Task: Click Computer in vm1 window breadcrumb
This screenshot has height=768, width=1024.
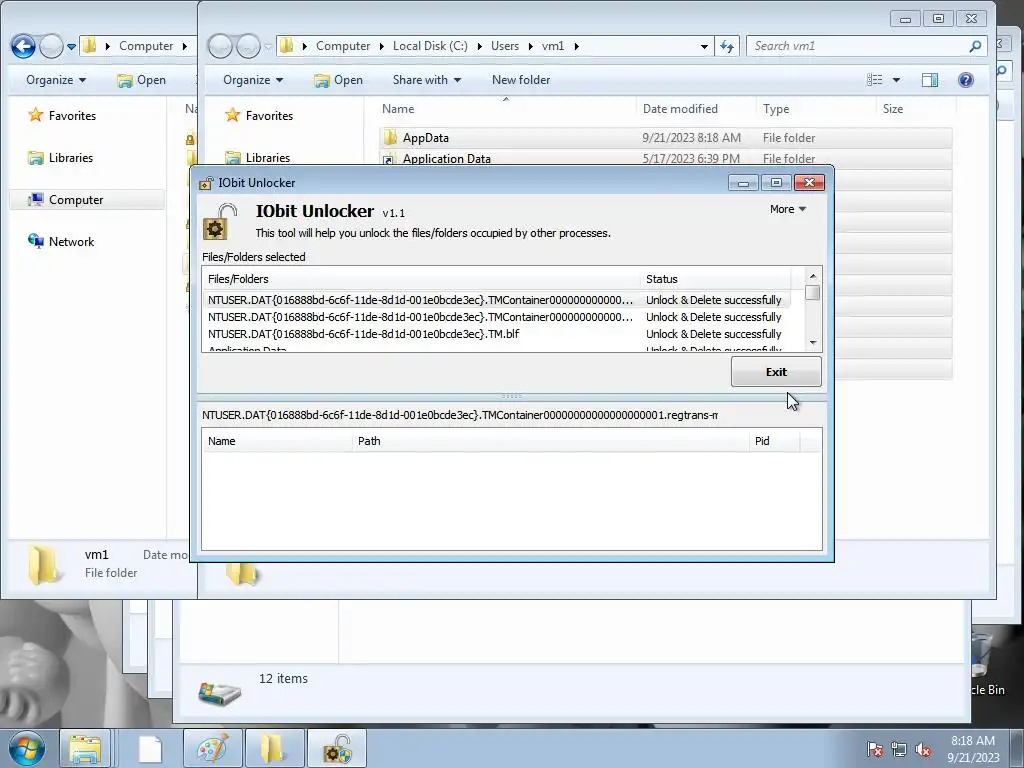Action: click(343, 46)
